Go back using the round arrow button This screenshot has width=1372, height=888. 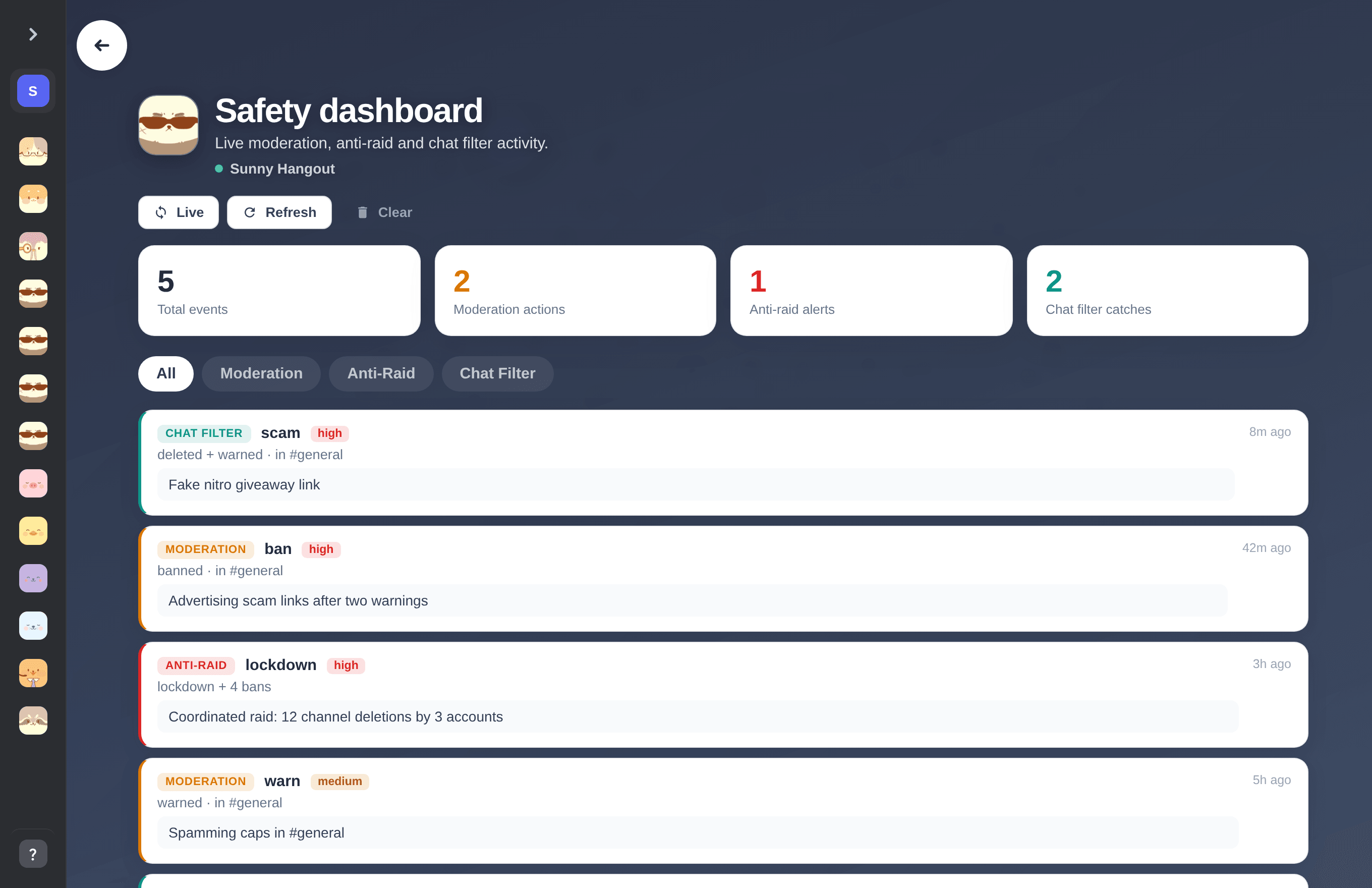click(101, 45)
